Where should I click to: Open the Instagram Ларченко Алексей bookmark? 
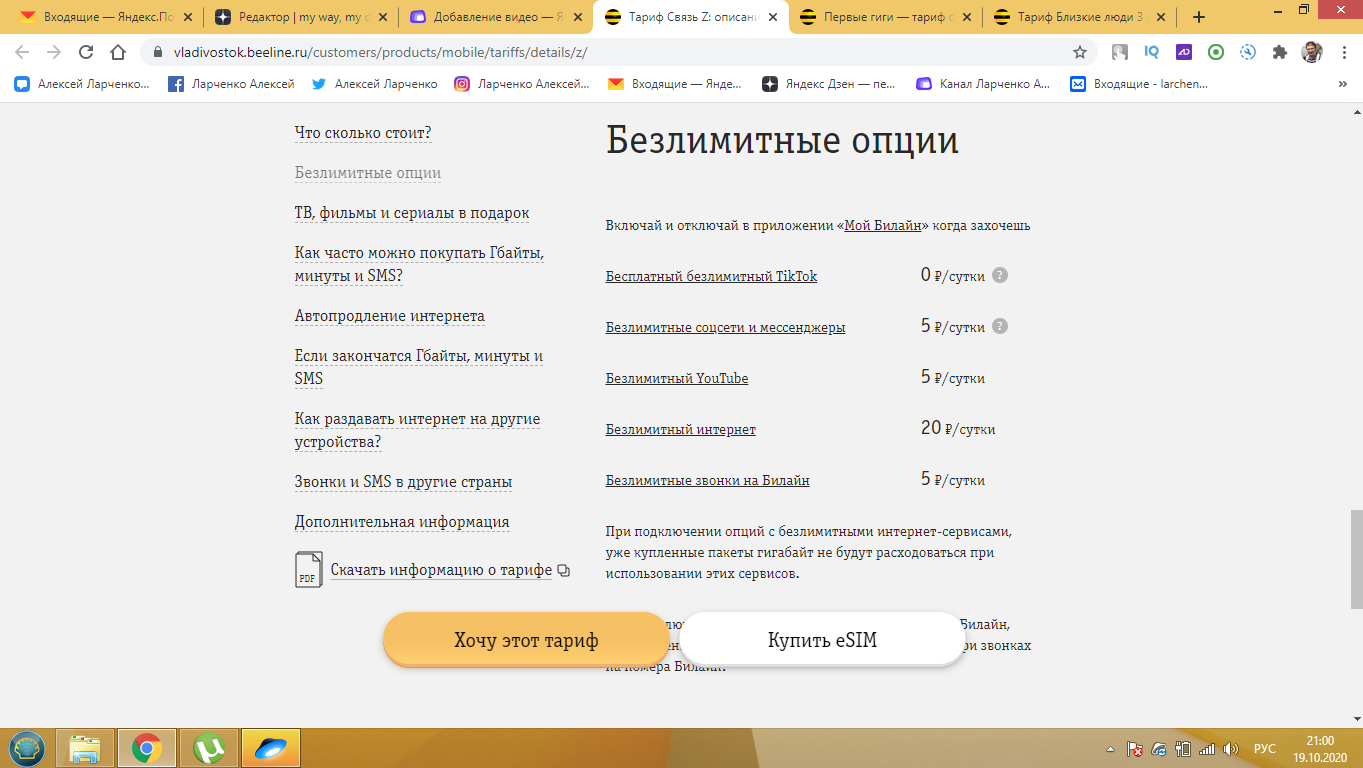pos(522,85)
